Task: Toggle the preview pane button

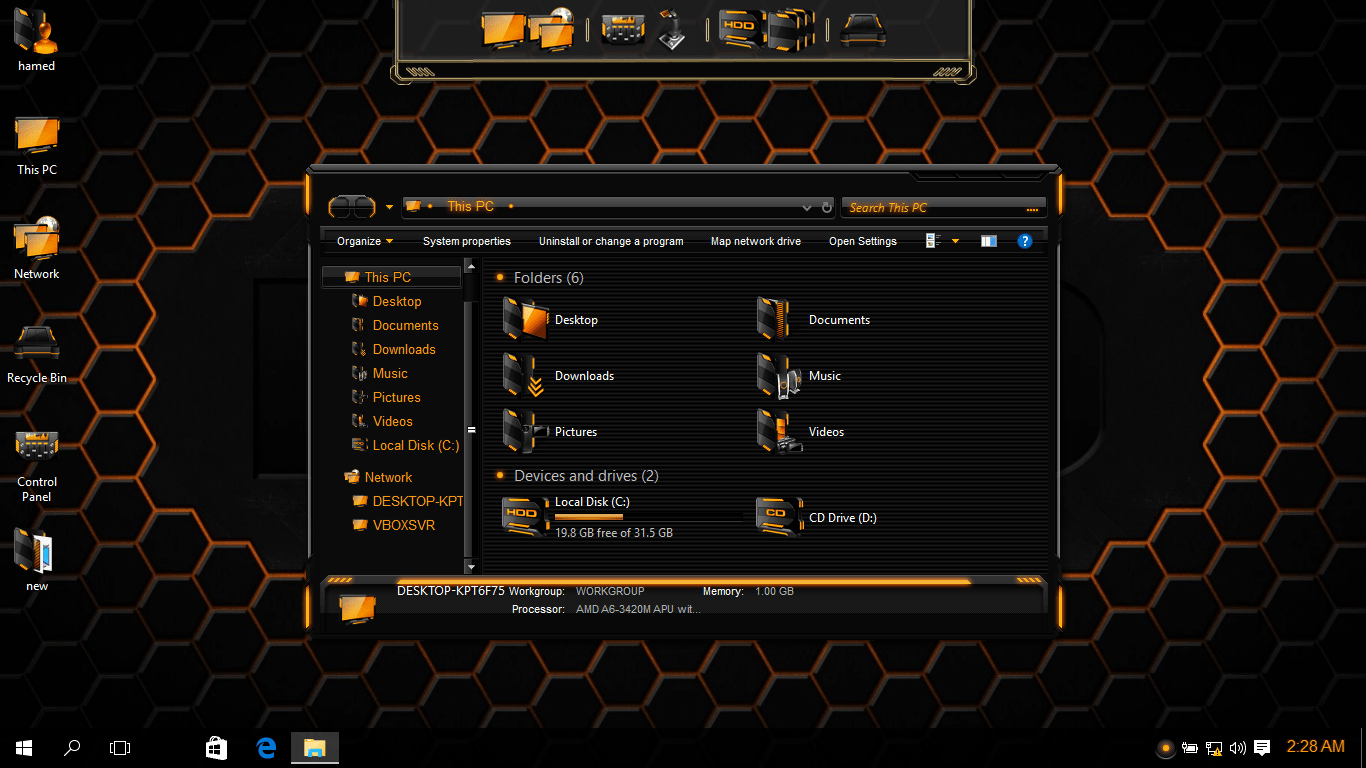Action: click(x=988, y=241)
